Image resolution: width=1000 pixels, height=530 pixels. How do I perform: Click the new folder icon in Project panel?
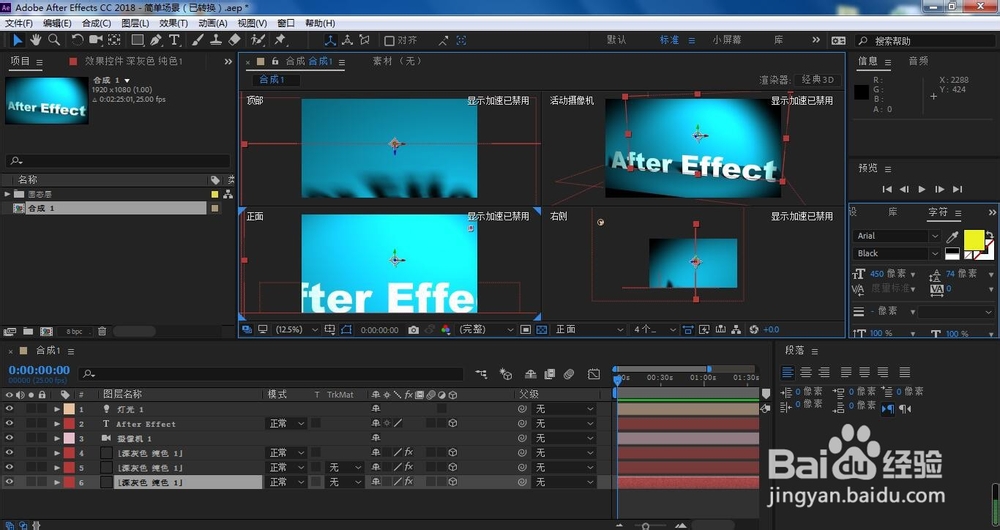pos(28,332)
